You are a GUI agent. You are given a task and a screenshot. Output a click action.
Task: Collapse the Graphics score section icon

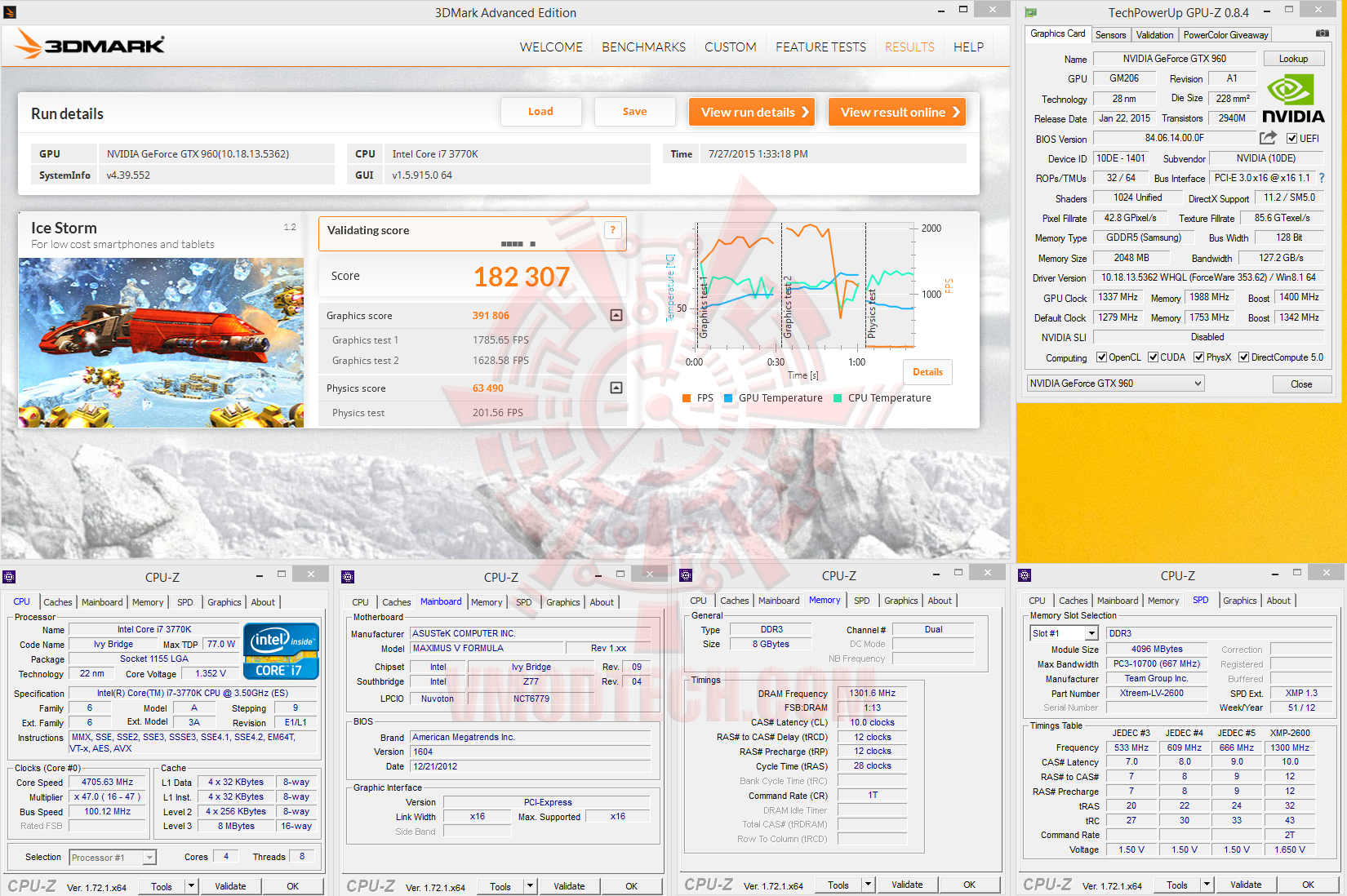[x=616, y=316]
